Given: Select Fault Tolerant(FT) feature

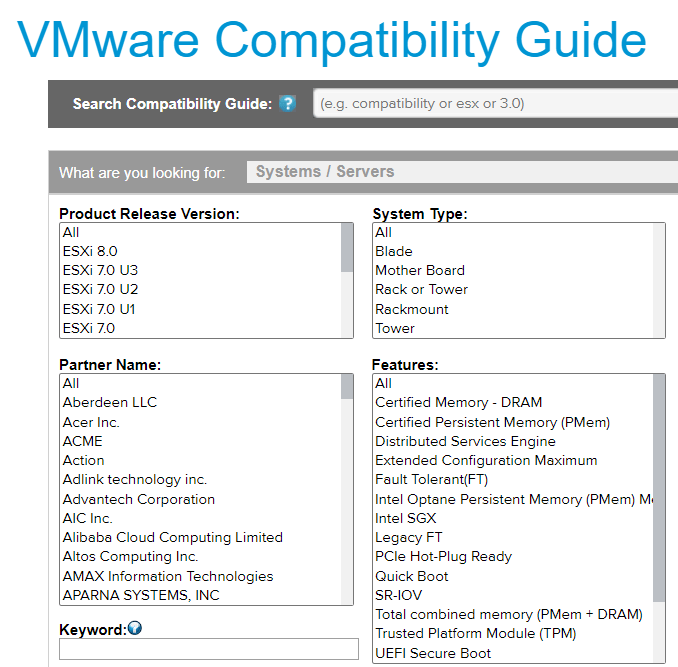Looking at the screenshot, I should (513, 479).
